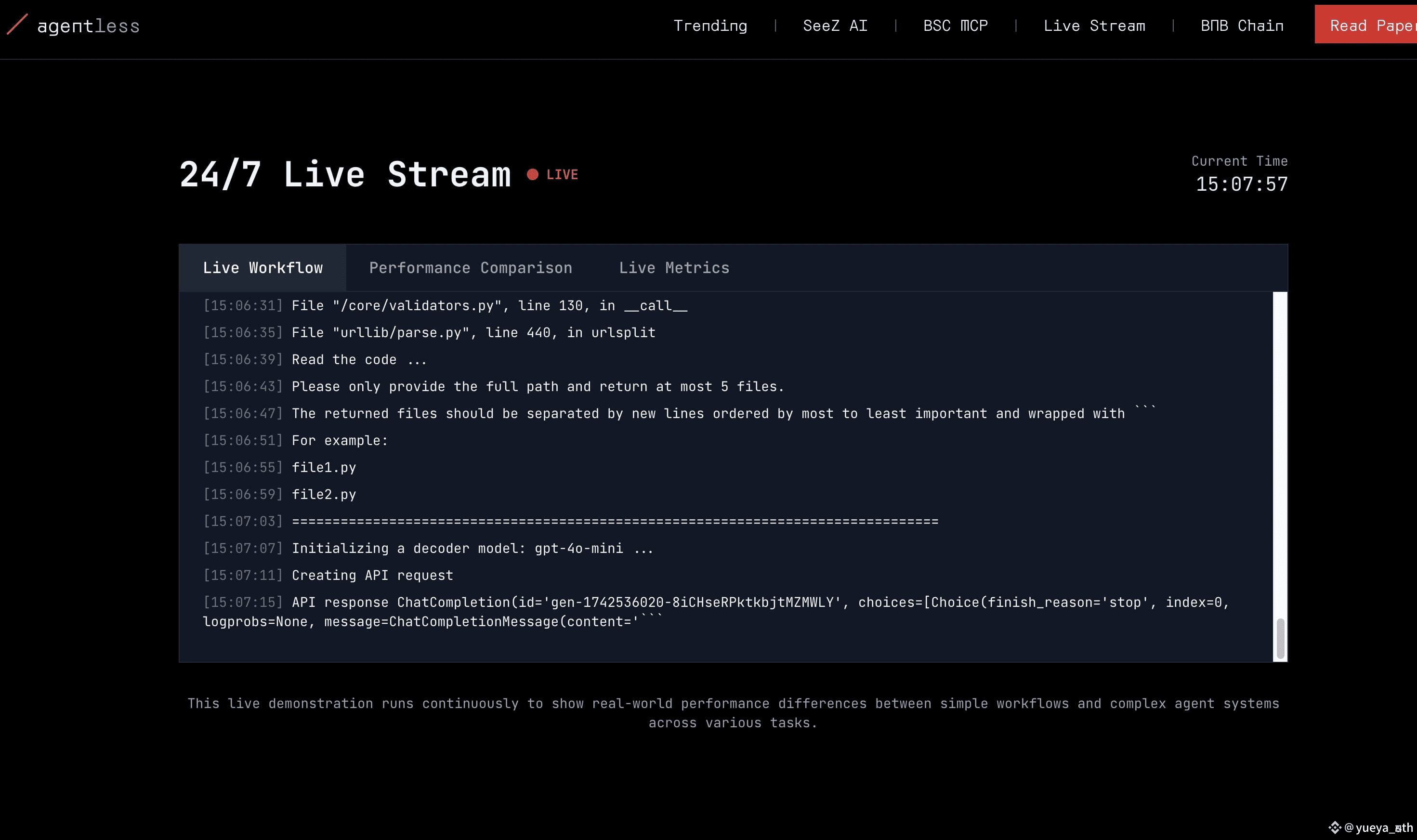Click log line mentioning urllib/parse.py

[x=429, y=332]
